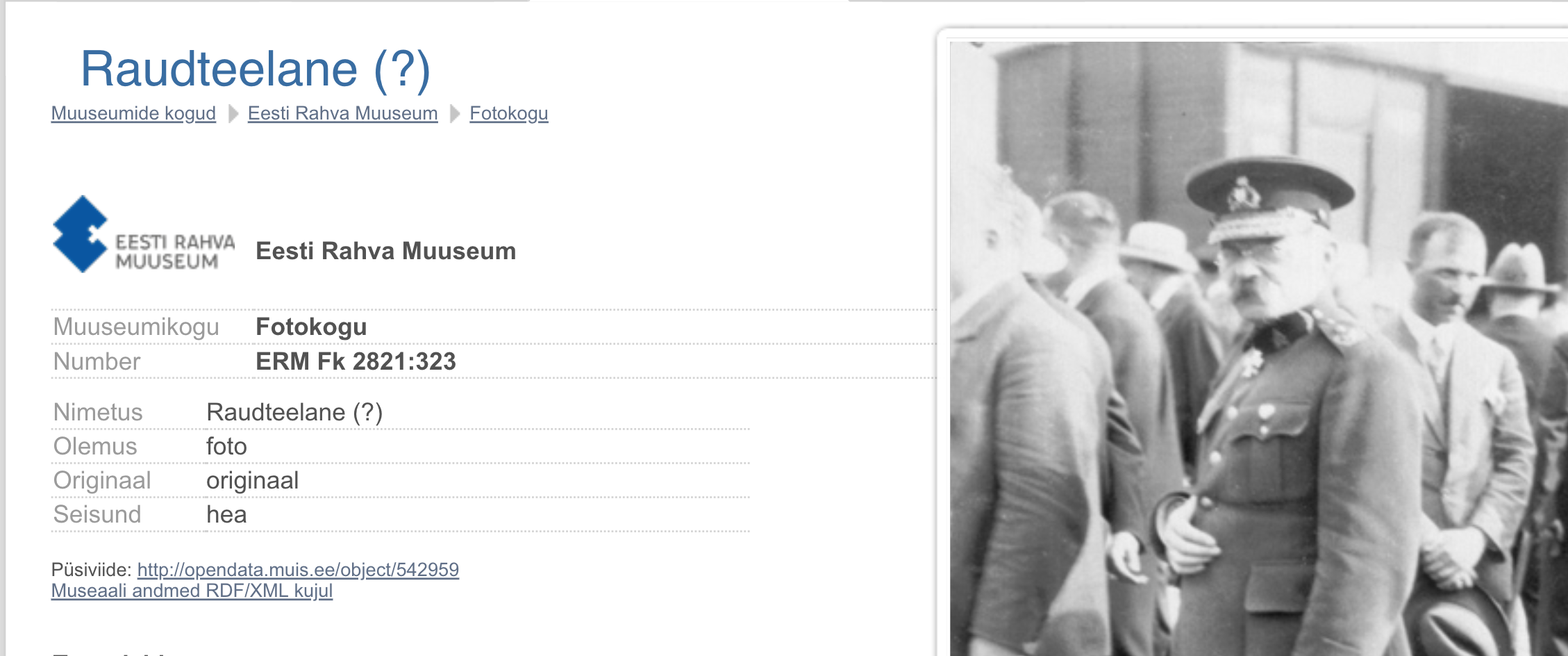Open the Fotokogu breadcrumb link
The width and height of the screenshot is (1568, 656).
509,113
